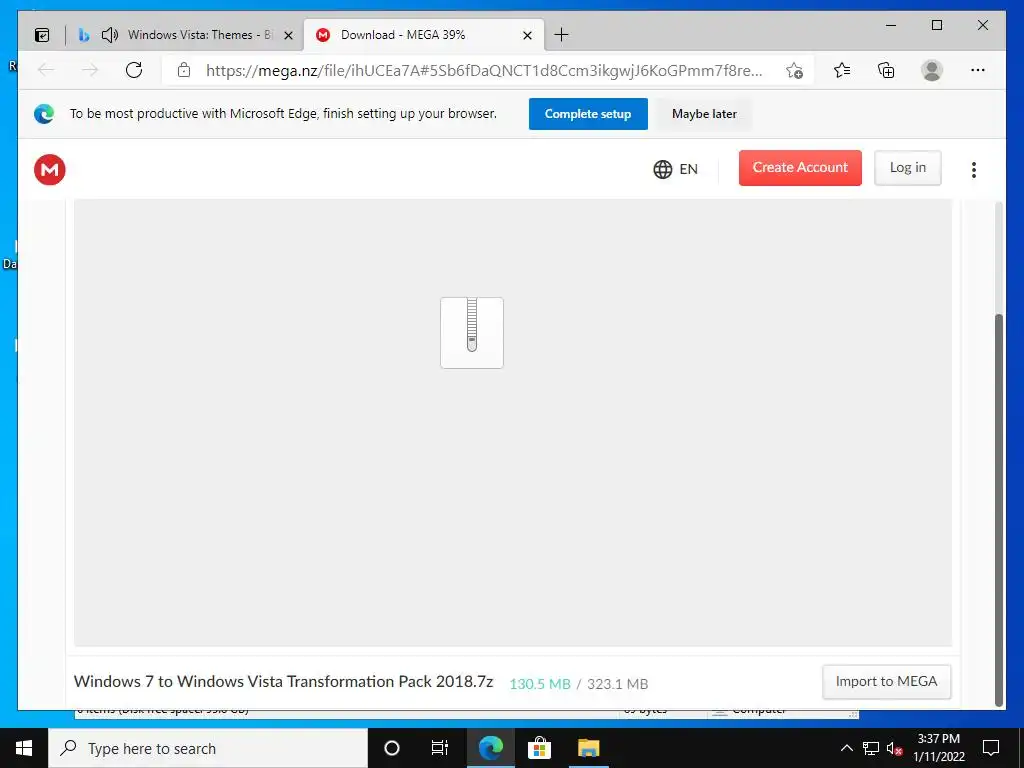
Task: Click the MEGA logo icon
Action: tap(50, 170)
